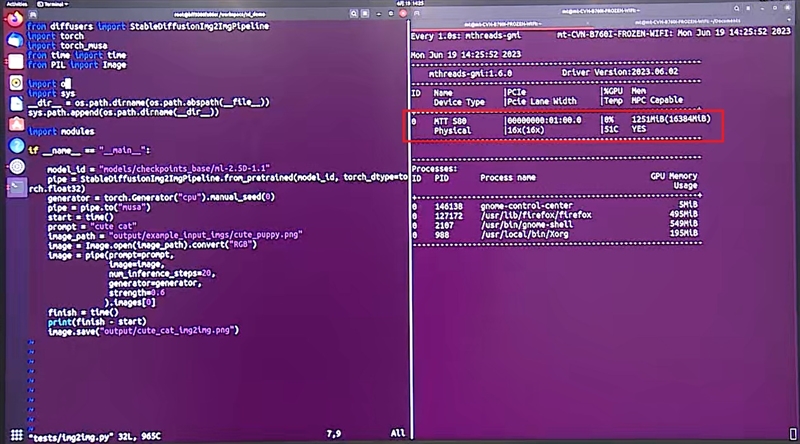Click the '549MiB' GPU memory usage value
800x444 pixels.
[684, 224]
